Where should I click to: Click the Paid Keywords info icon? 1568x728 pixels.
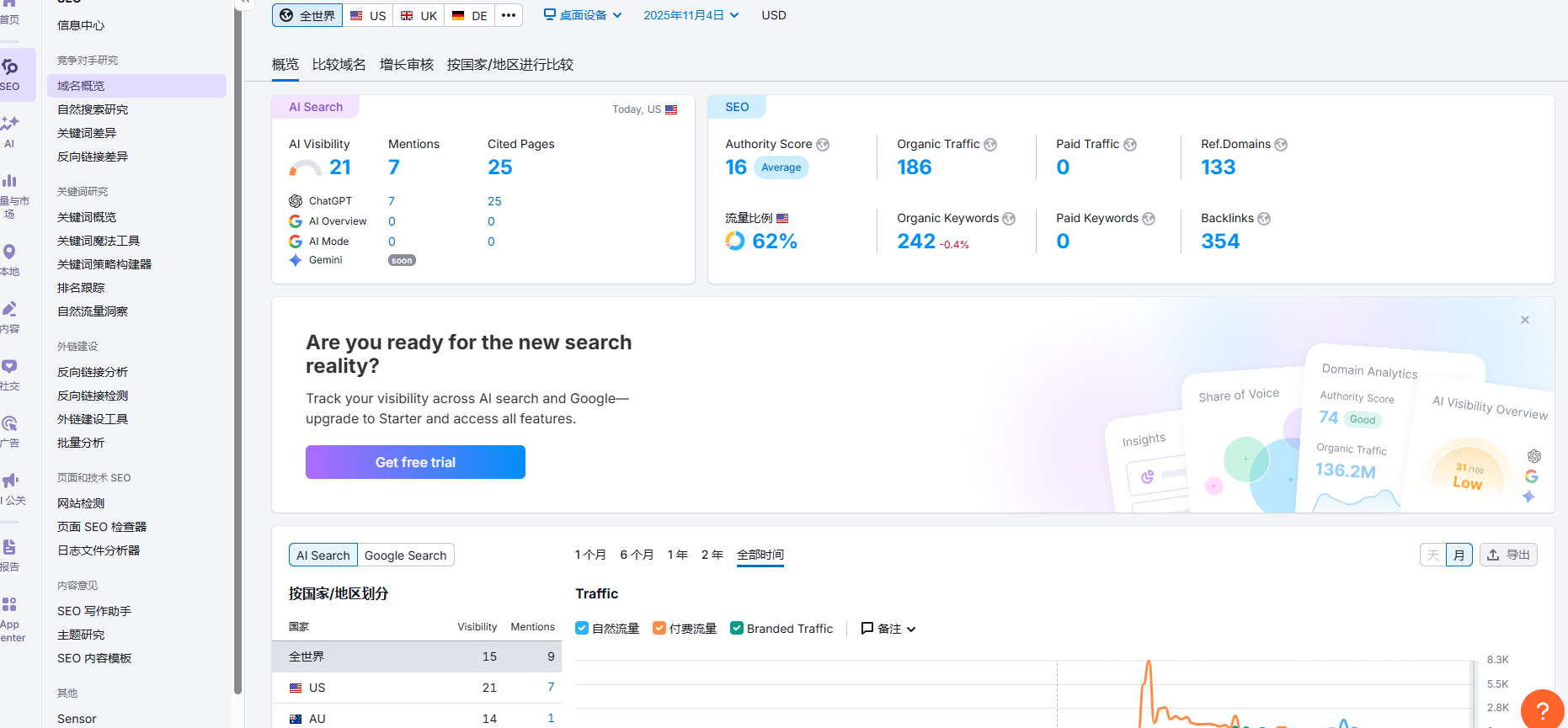click(x=1149, y=219)
